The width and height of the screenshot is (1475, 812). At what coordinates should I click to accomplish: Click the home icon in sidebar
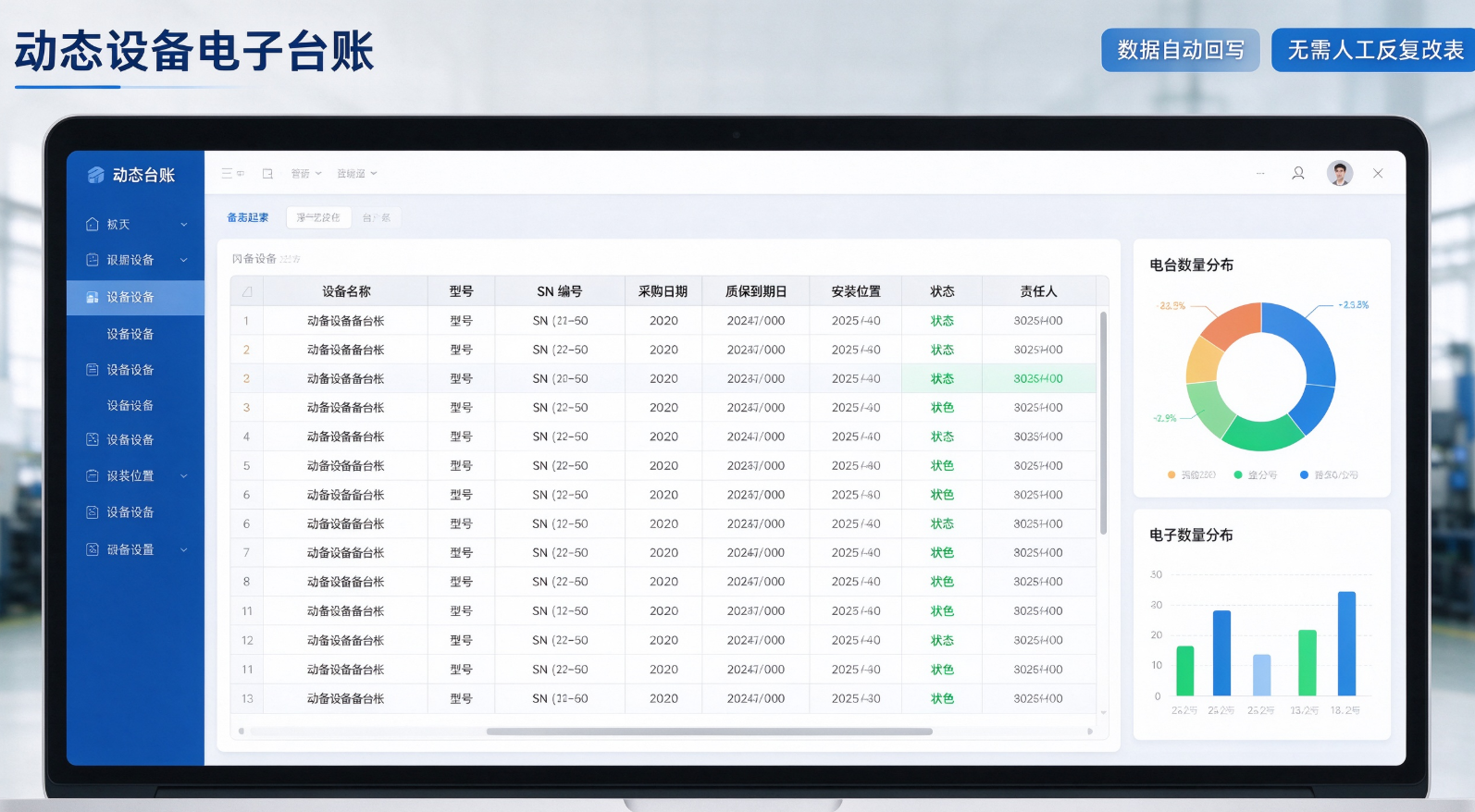[x=93, y=224]
